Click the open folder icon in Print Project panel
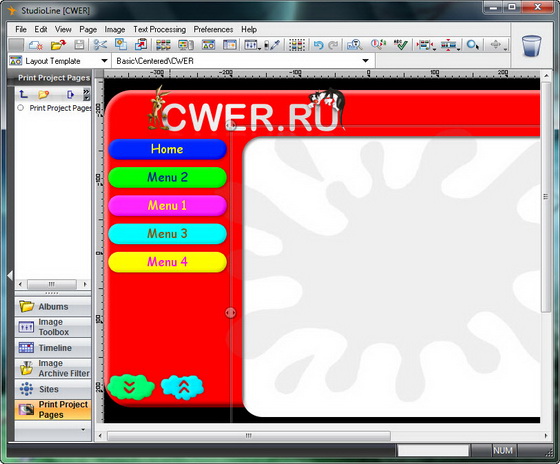The image size is (560, 464). coord(43,94)
